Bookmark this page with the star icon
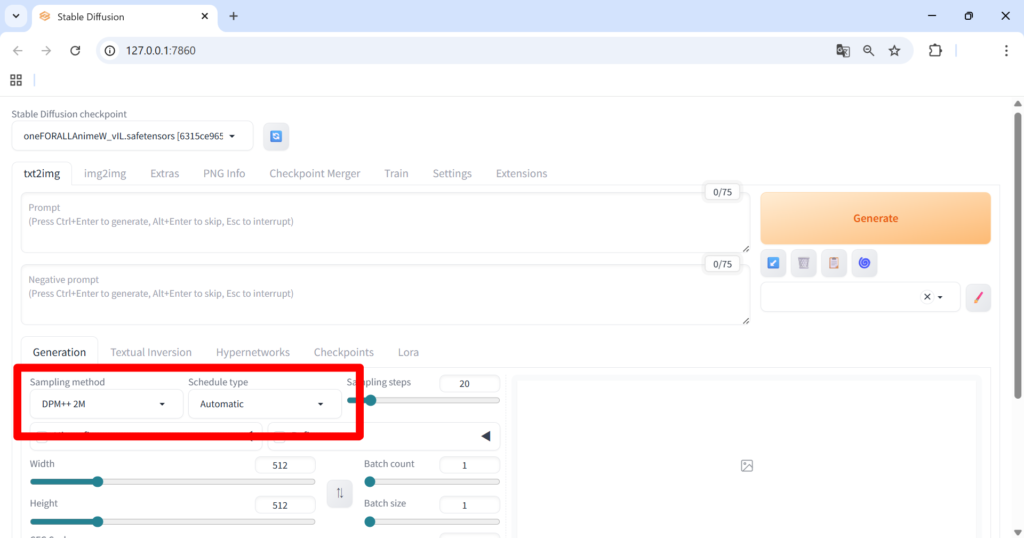The image size is (1024, 538). point(894,50)
